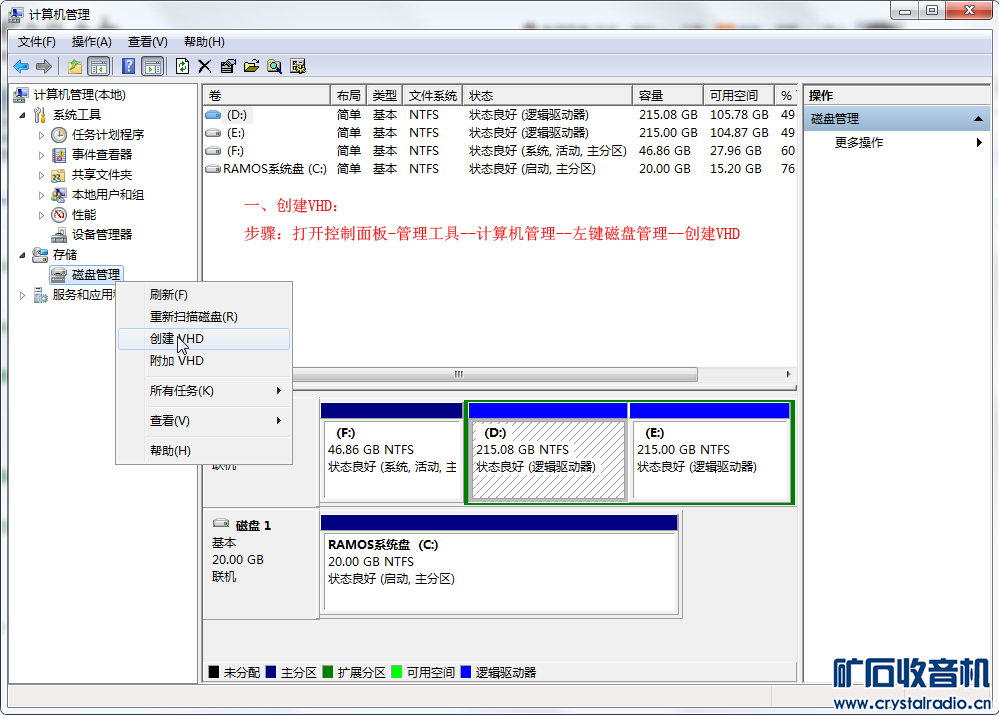Sort by 文件系统 column header

(433, 96)
